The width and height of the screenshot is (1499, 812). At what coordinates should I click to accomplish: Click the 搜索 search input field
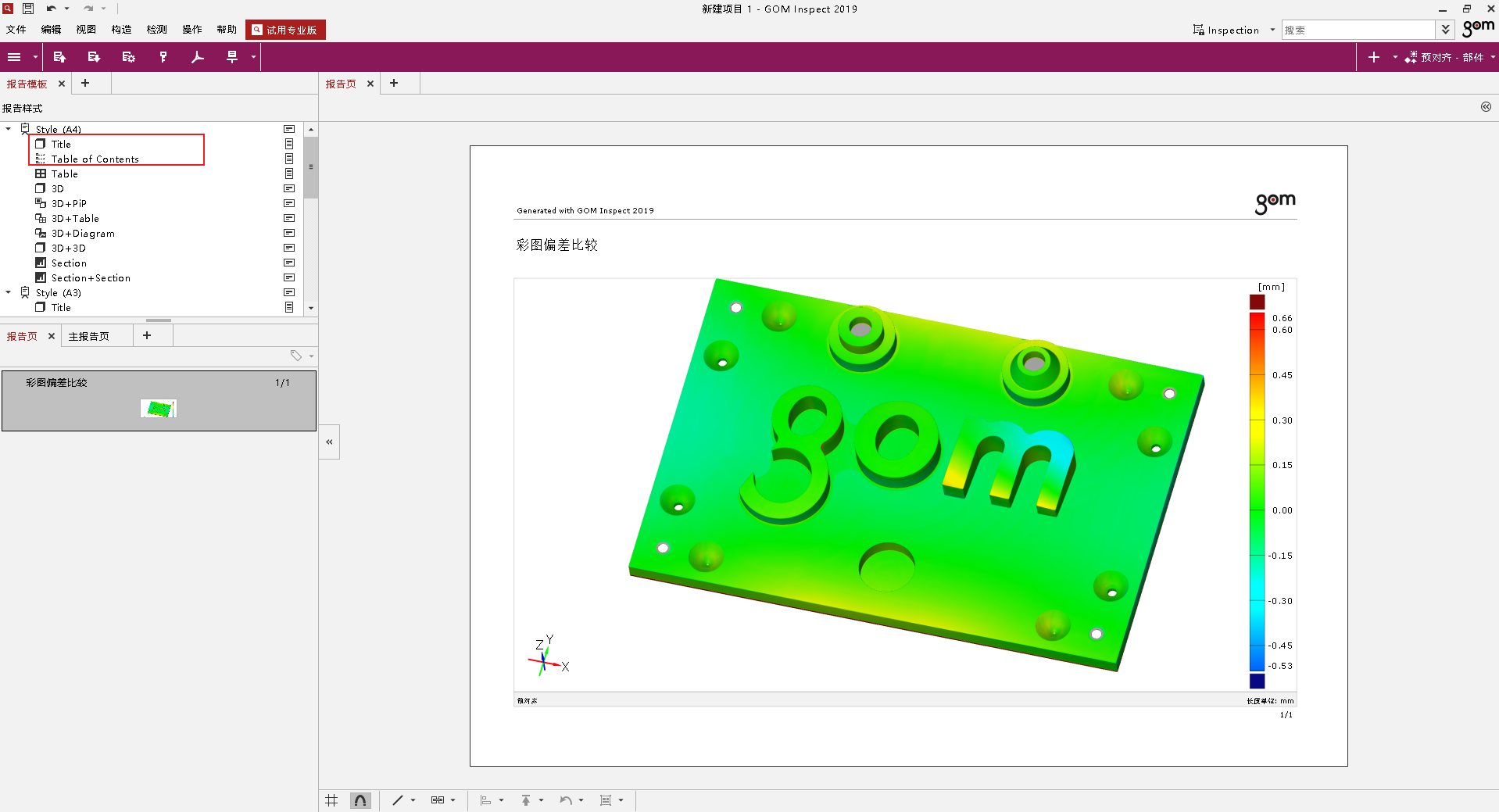(1358, 30)
